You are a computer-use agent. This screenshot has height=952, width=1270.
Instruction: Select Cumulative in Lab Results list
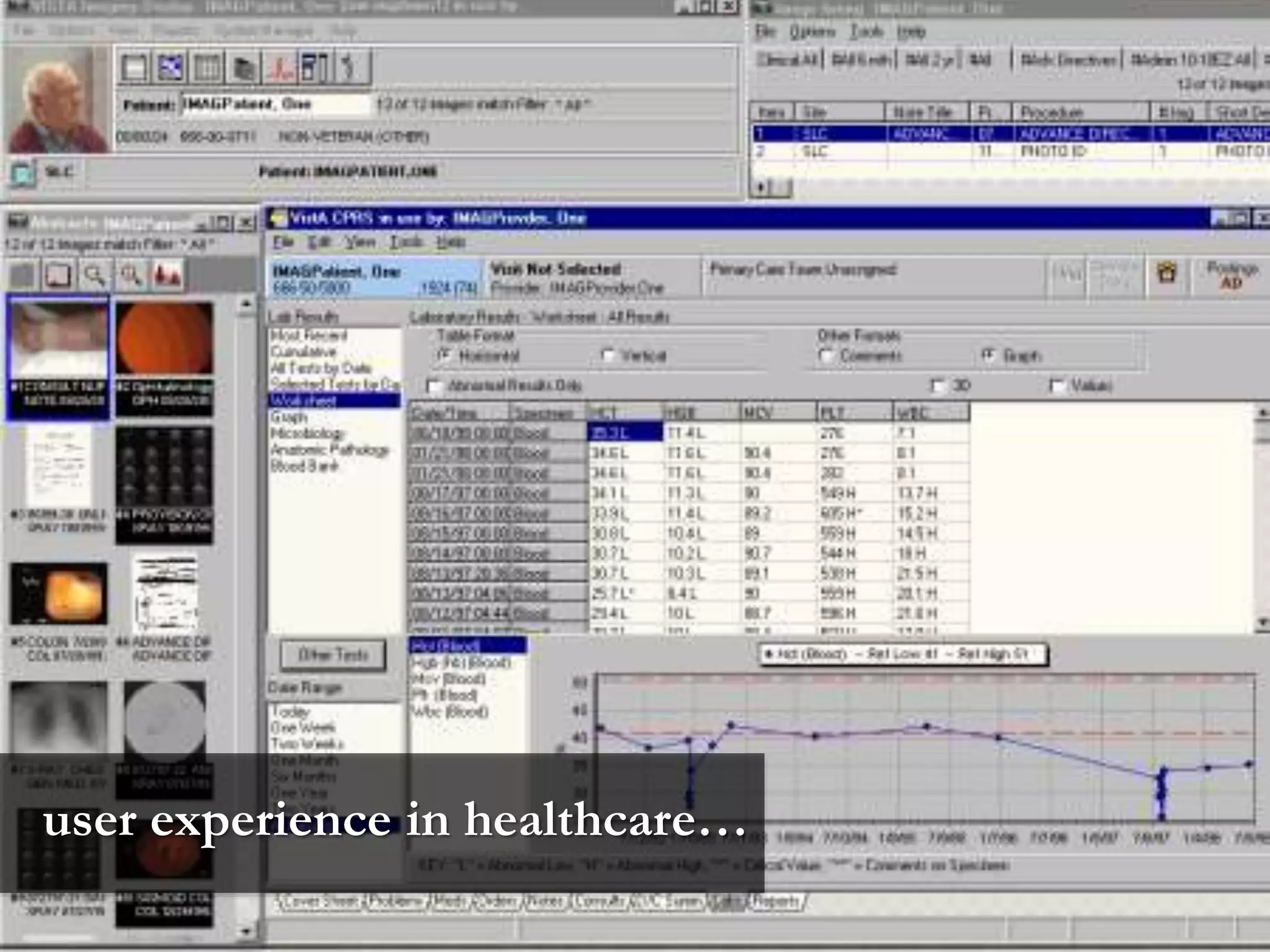pos(303,352)
